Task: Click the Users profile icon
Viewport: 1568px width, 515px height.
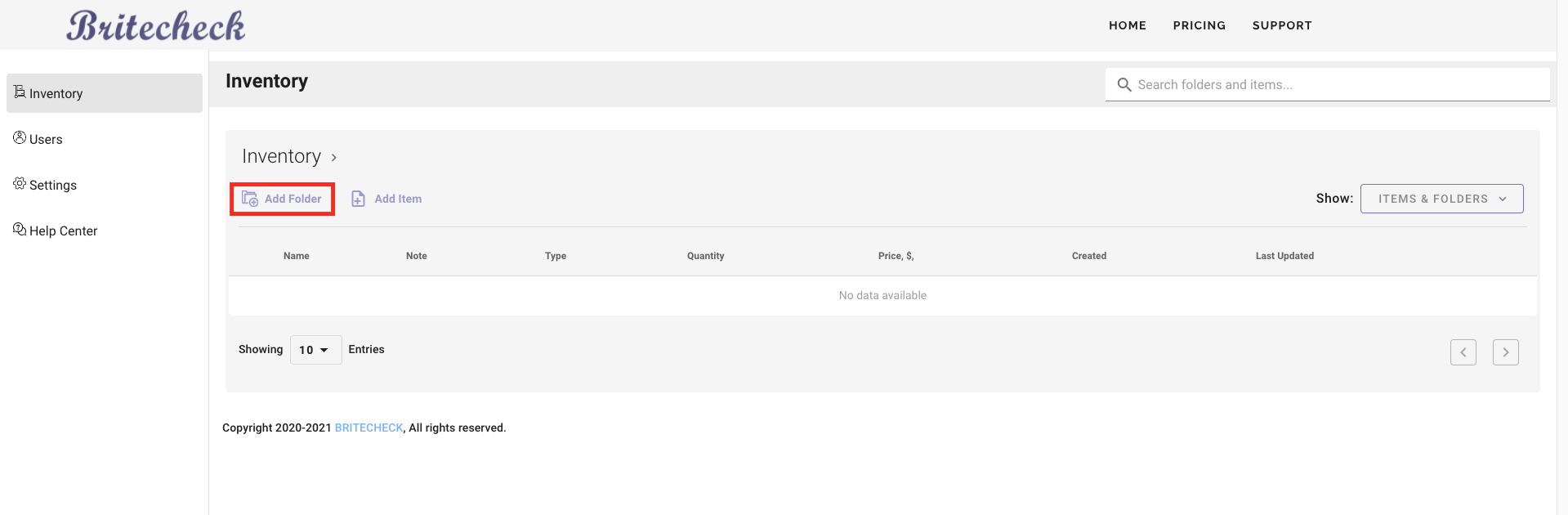Action: 20,137
